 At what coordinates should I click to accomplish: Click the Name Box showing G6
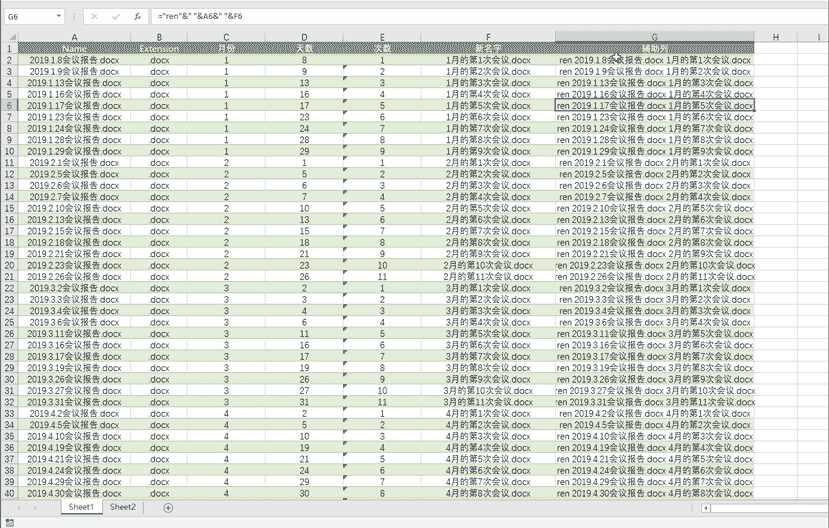[x=28, y=17]
